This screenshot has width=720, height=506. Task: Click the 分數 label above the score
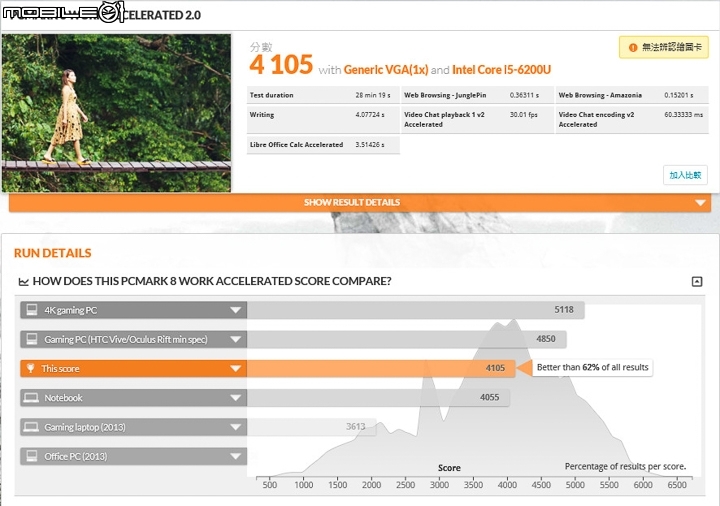point(261,47)
